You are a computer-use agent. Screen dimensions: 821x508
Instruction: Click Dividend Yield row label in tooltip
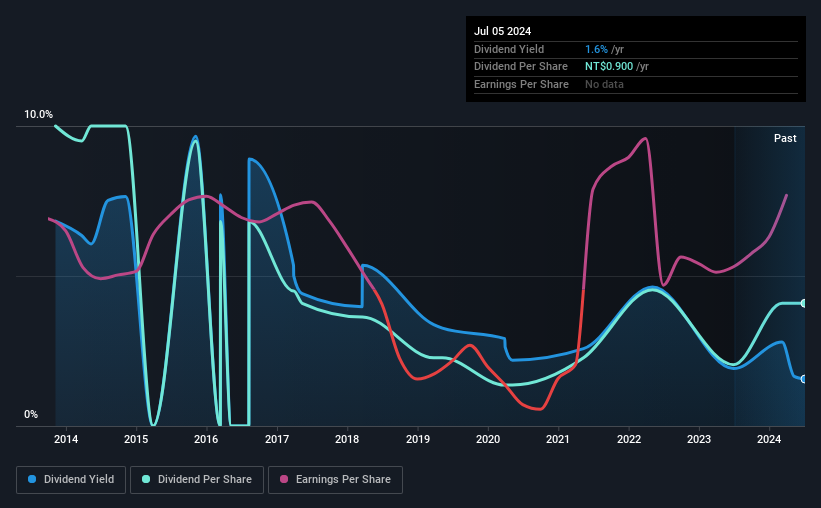point(509,49)
